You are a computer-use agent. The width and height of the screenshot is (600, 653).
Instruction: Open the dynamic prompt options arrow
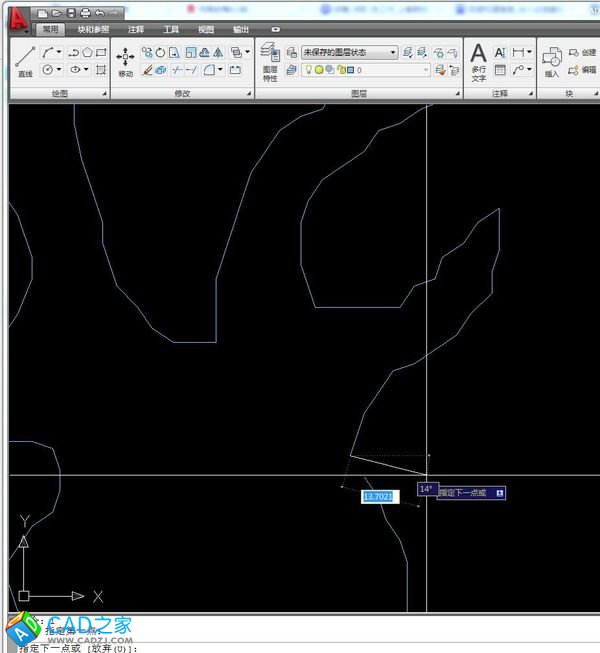pyautogui.click(x=500, y=493)
